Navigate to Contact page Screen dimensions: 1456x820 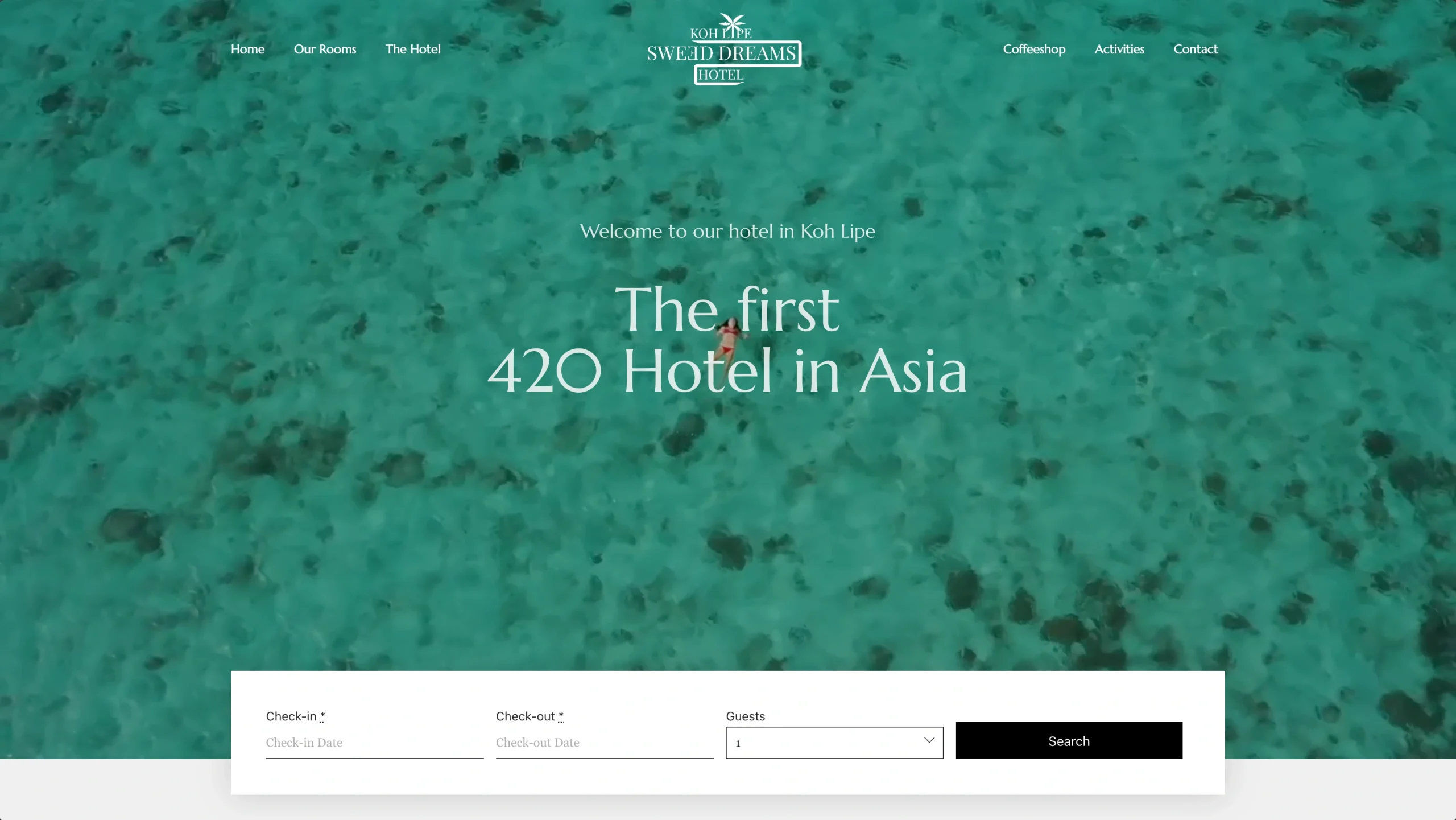[x=1196, y=49]
